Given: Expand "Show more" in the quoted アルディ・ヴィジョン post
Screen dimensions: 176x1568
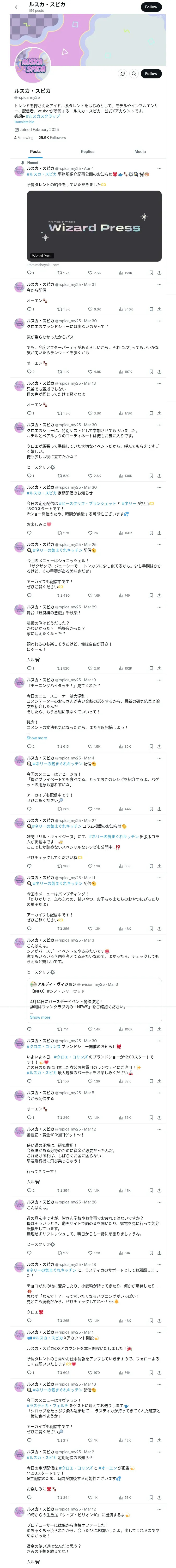Looking at the screenshot, I should 40,1017.
